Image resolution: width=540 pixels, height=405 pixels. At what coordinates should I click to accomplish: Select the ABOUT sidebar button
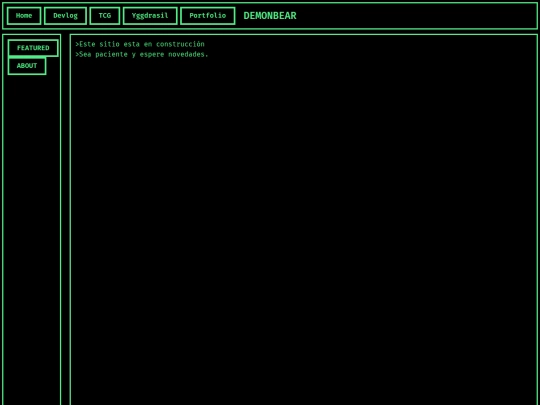[27, 66]
